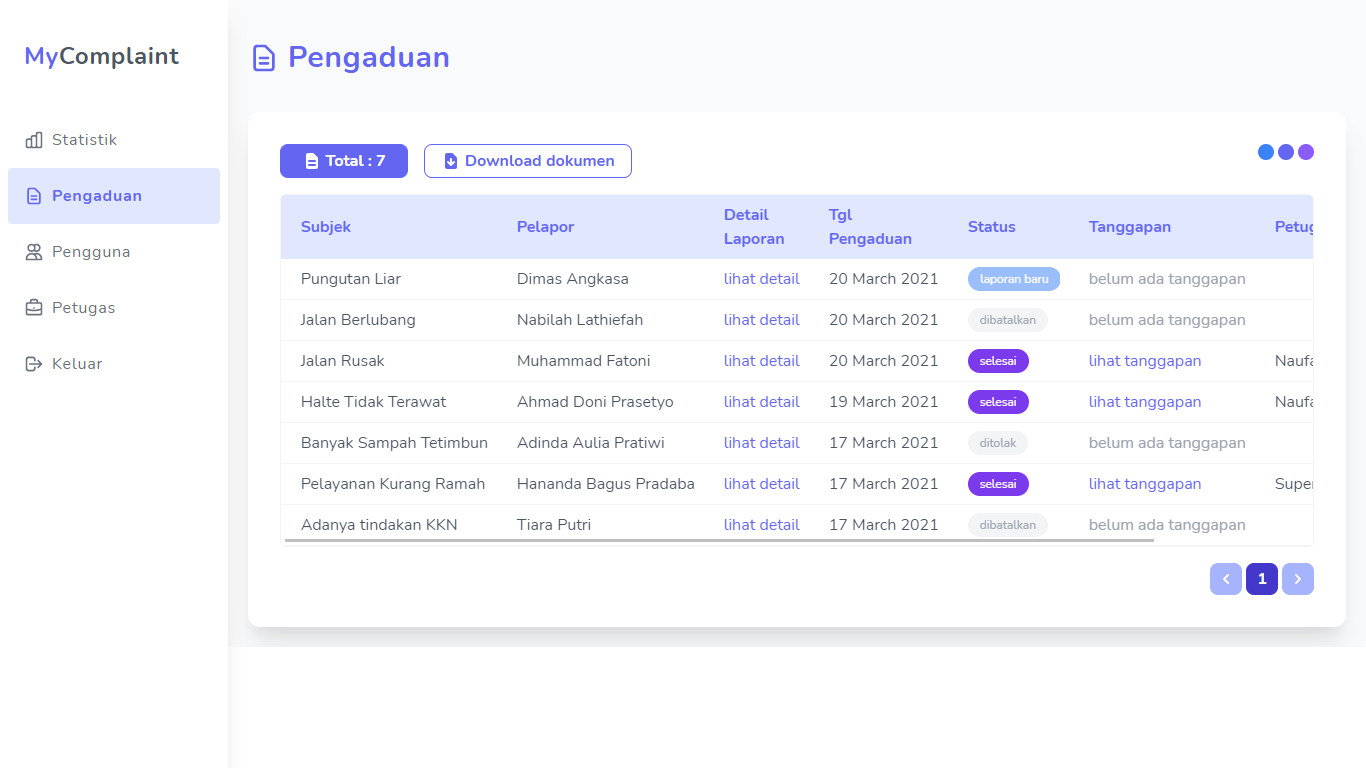Expand the Status column header
Viewport: 1366px width, 768px height.
(x=992, y=227)
